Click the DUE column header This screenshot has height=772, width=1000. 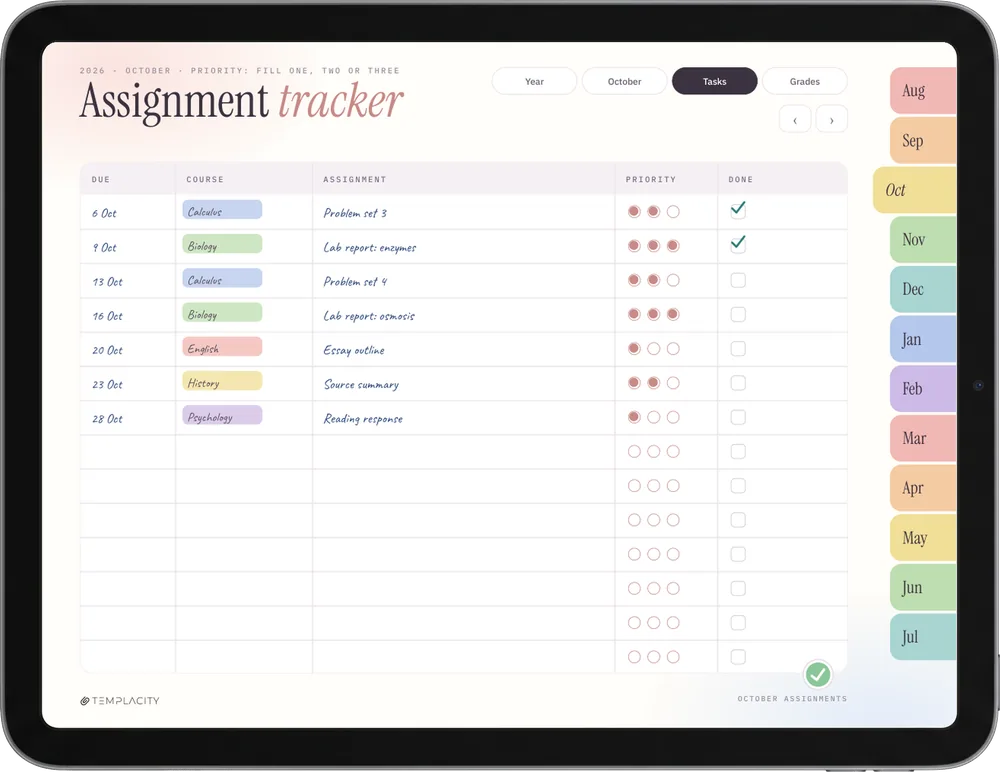[101, 179]
